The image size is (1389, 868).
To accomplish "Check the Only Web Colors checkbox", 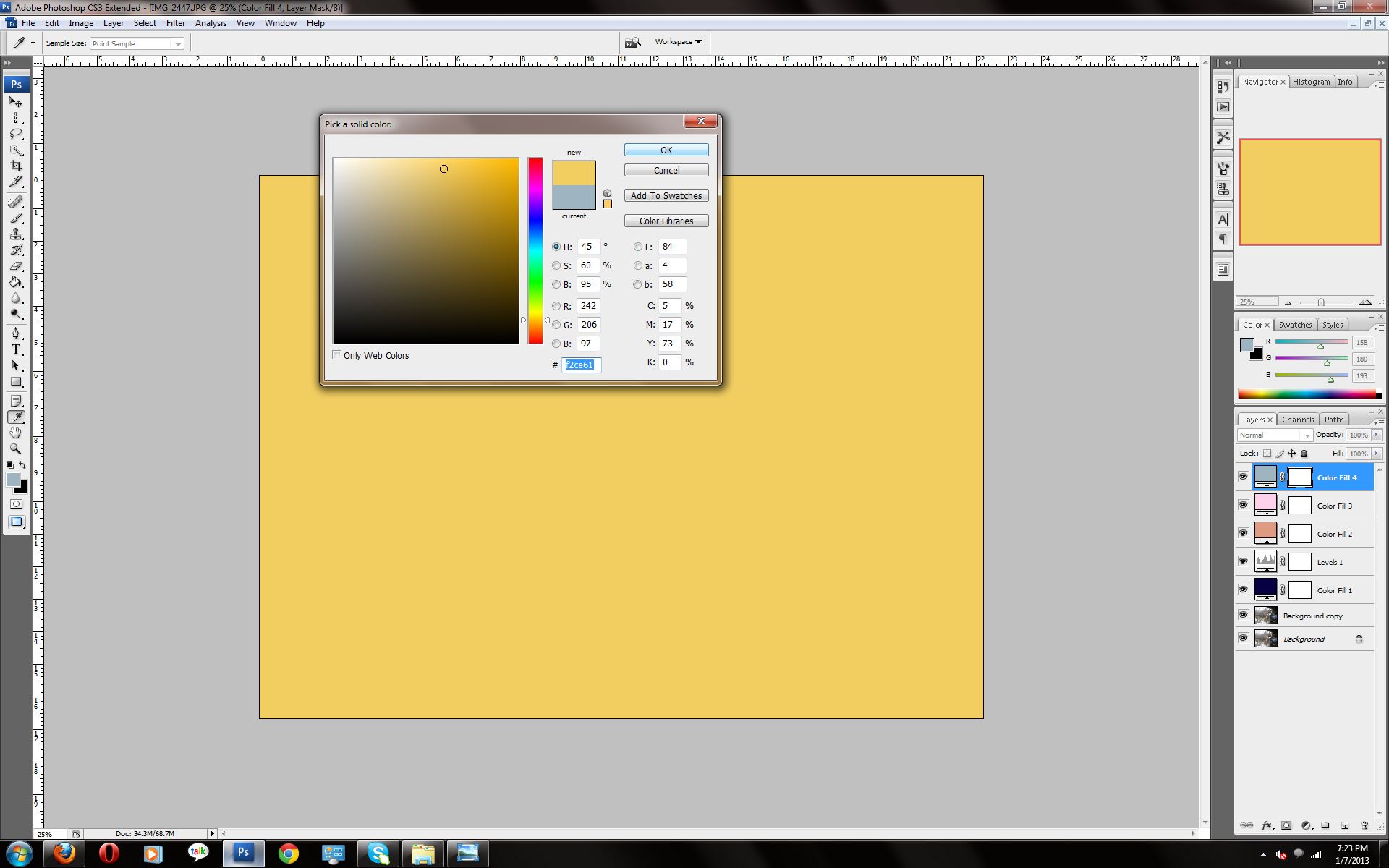I will 337,355.
